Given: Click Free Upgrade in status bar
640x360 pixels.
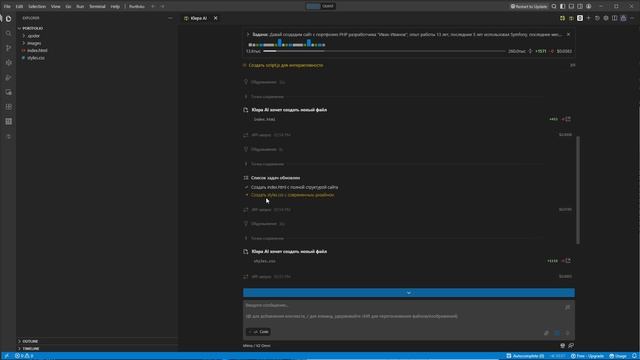Looking at the screenshot, I should coord(587,356).
